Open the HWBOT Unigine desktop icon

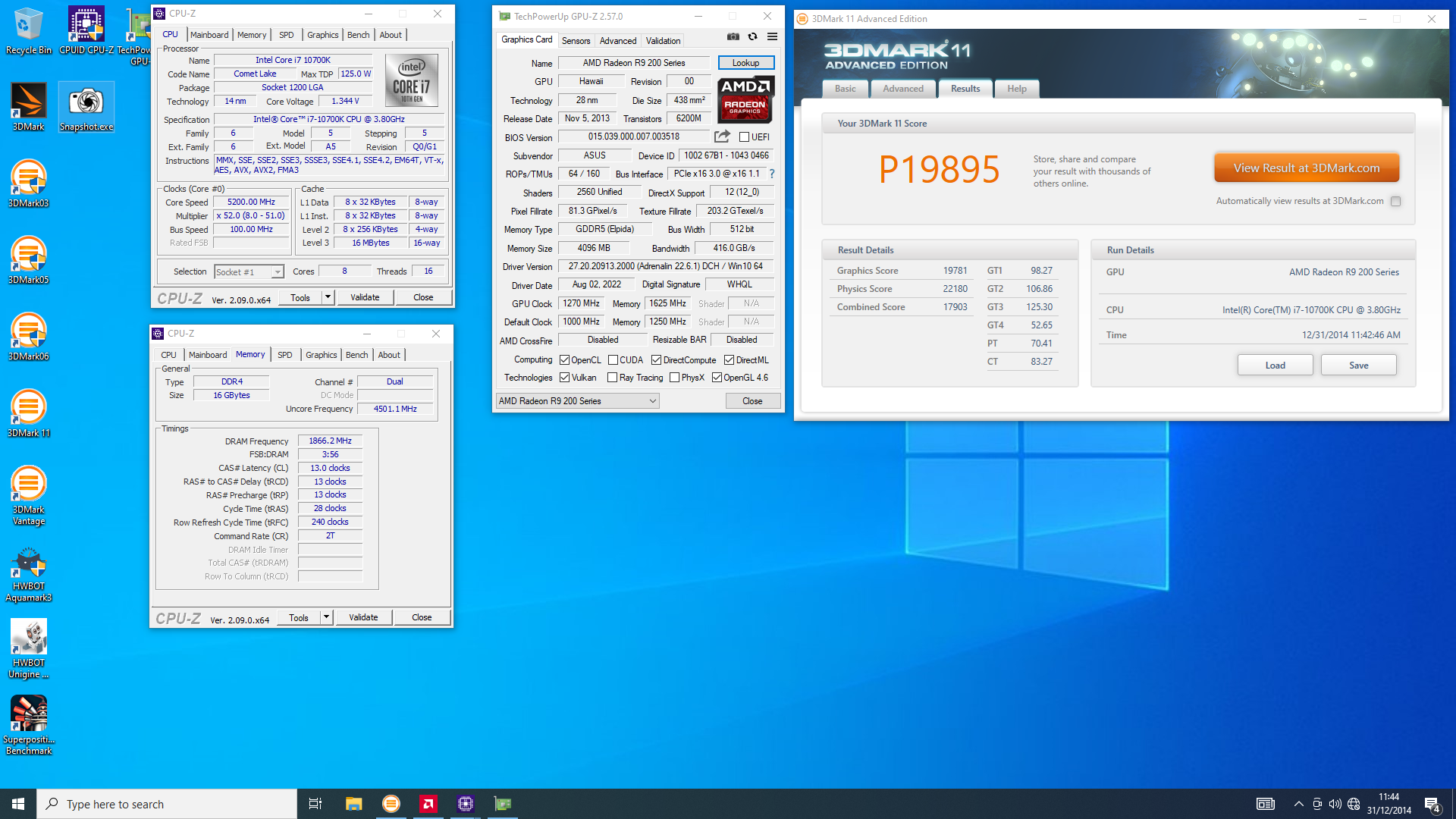click(28, 648)
